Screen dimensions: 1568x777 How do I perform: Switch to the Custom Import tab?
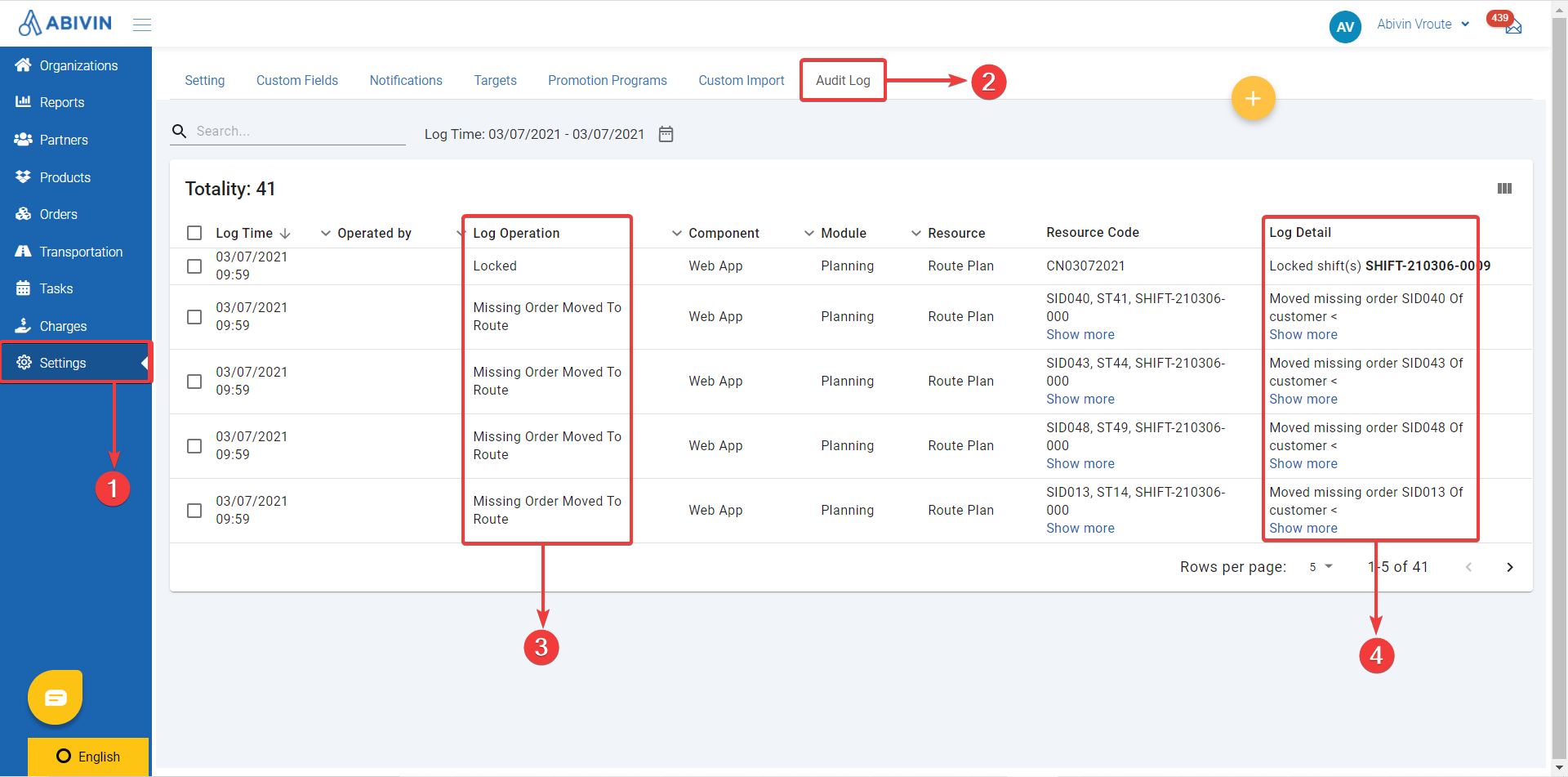[x=742, y=80]
